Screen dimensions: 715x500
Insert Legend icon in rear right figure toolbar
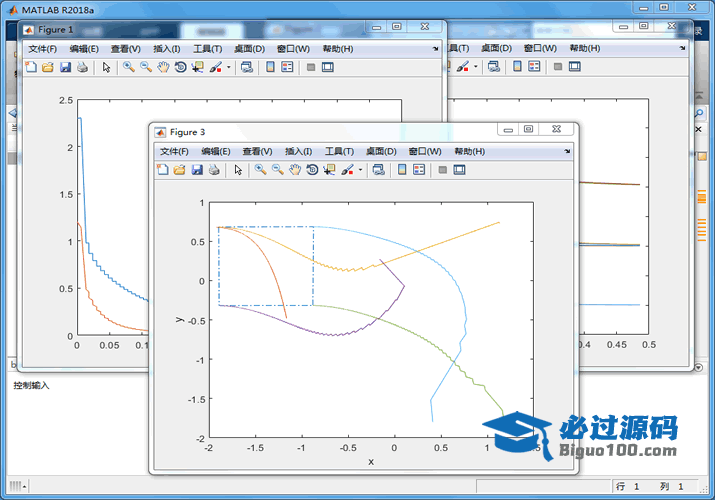coord(534,67)
